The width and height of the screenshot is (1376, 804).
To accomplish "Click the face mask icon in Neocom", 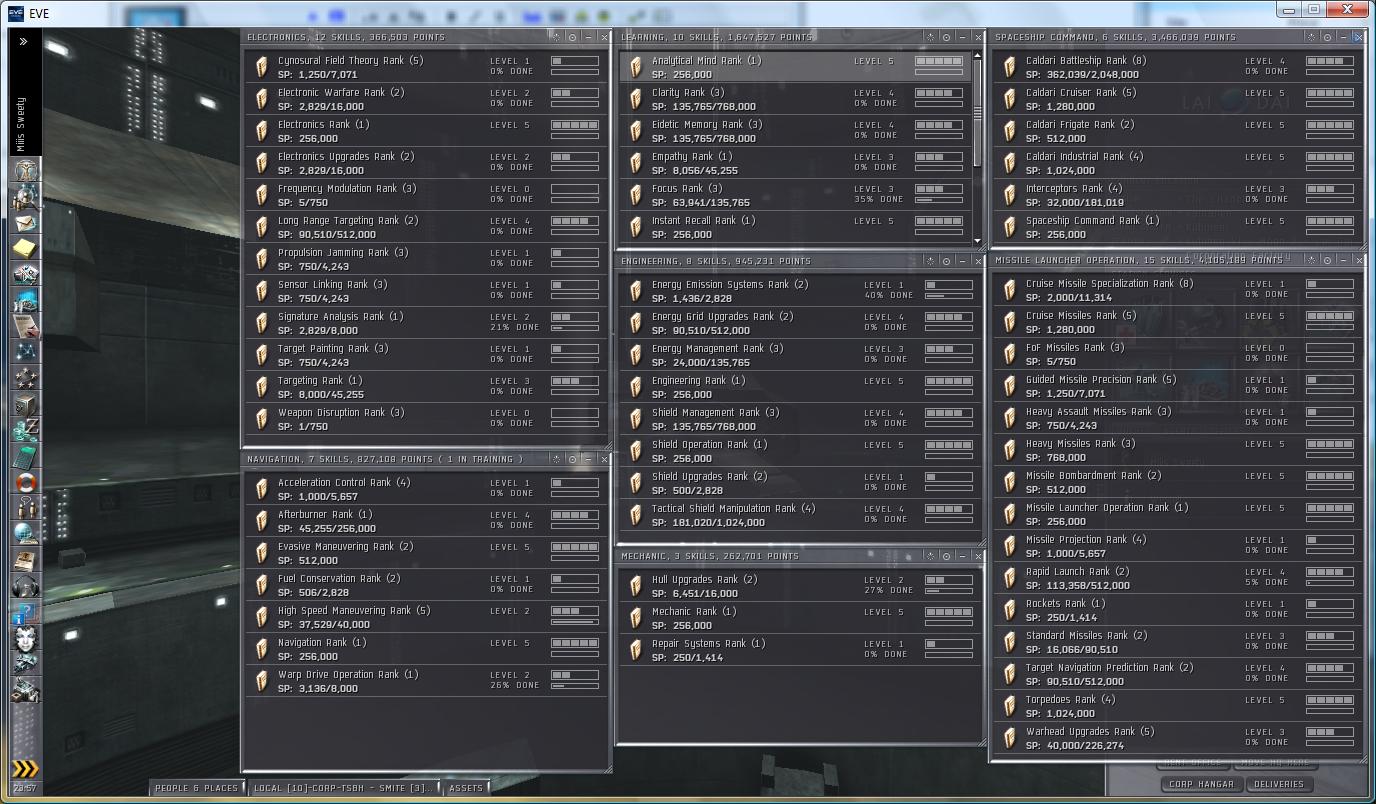I will [25, 639].
